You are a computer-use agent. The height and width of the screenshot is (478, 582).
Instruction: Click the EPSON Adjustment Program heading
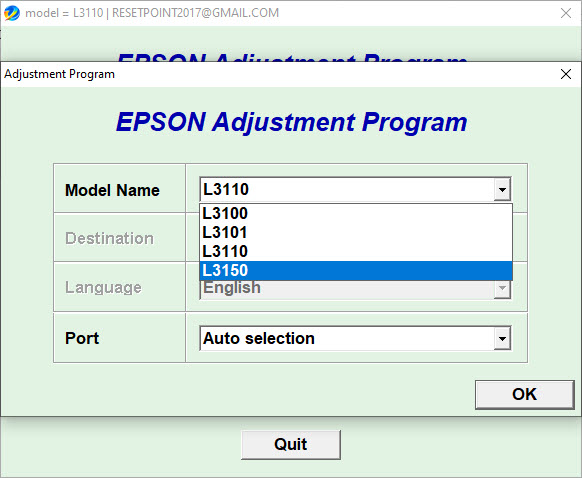point(291,122)
